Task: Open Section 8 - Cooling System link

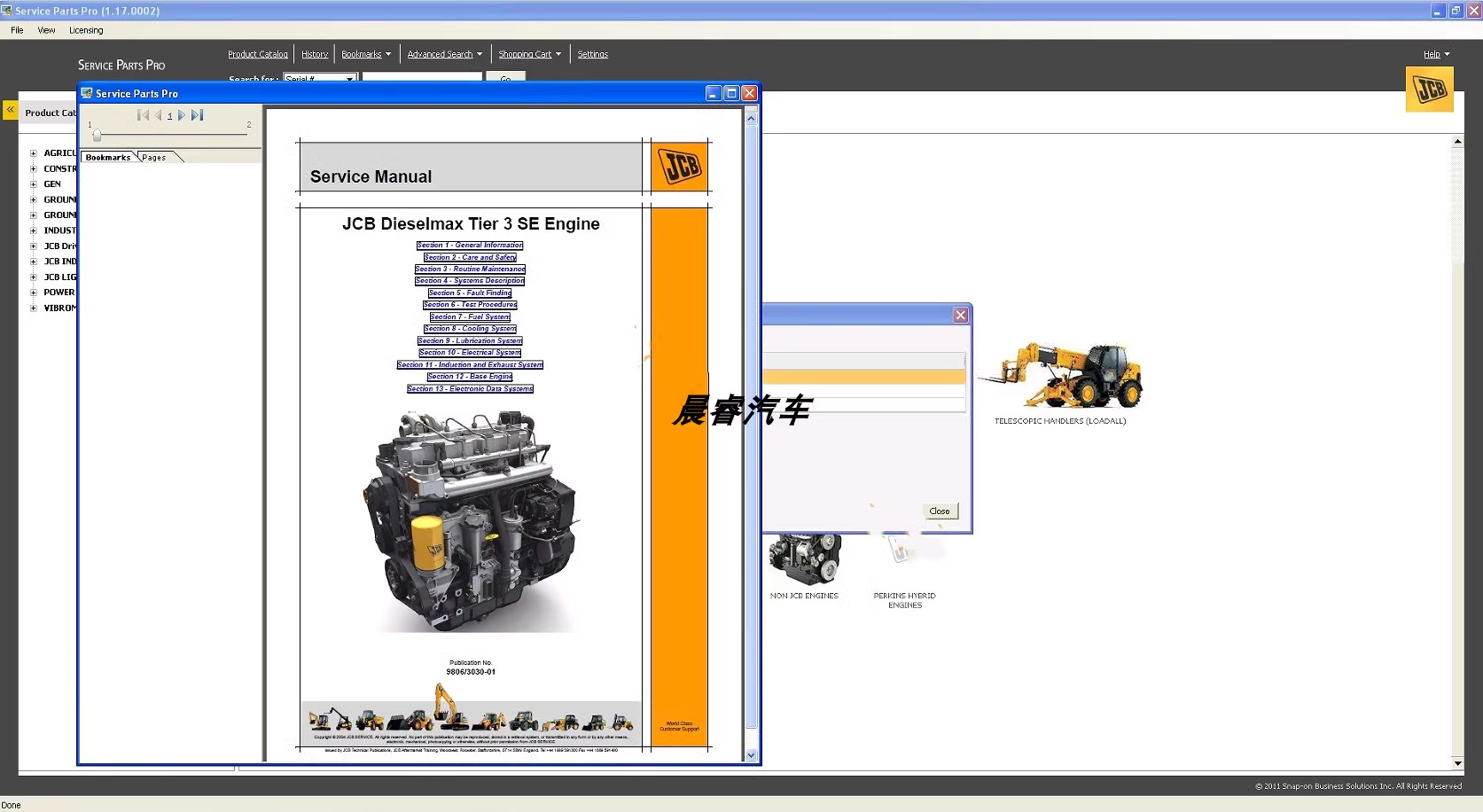Action: point(470,329)
